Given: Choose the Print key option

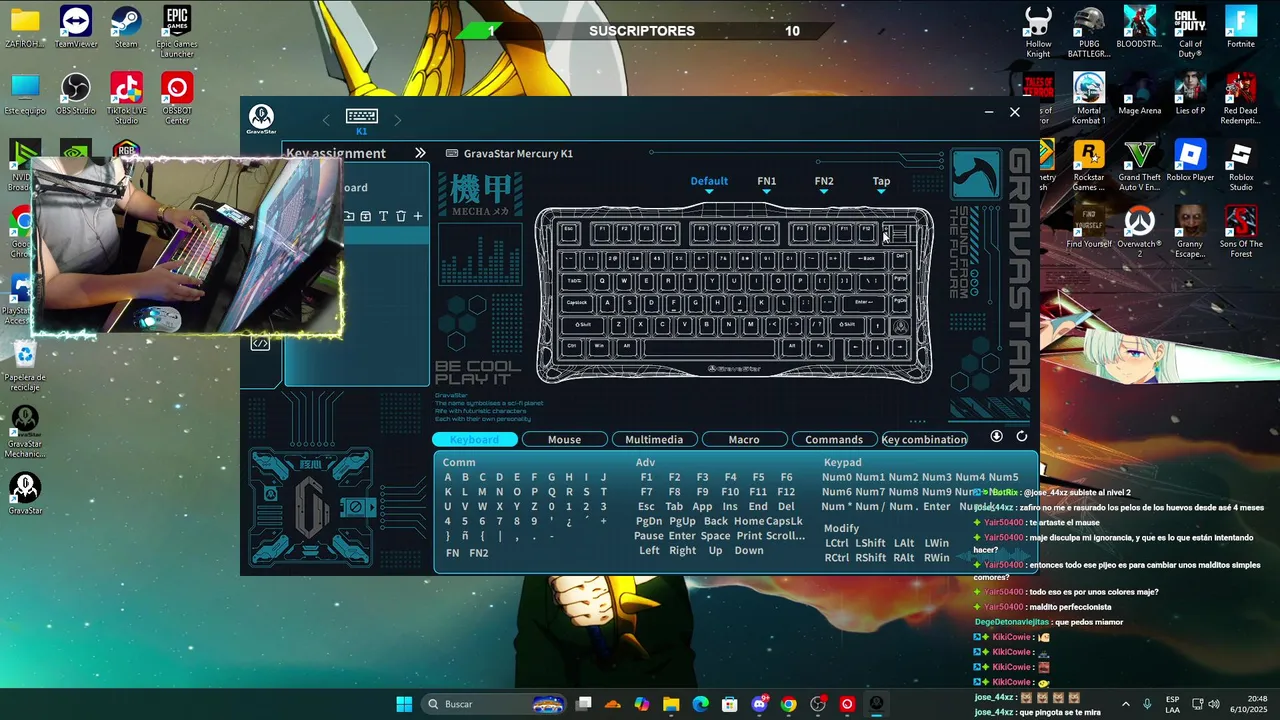Looking at the screenshot, I should click(749, 536).
